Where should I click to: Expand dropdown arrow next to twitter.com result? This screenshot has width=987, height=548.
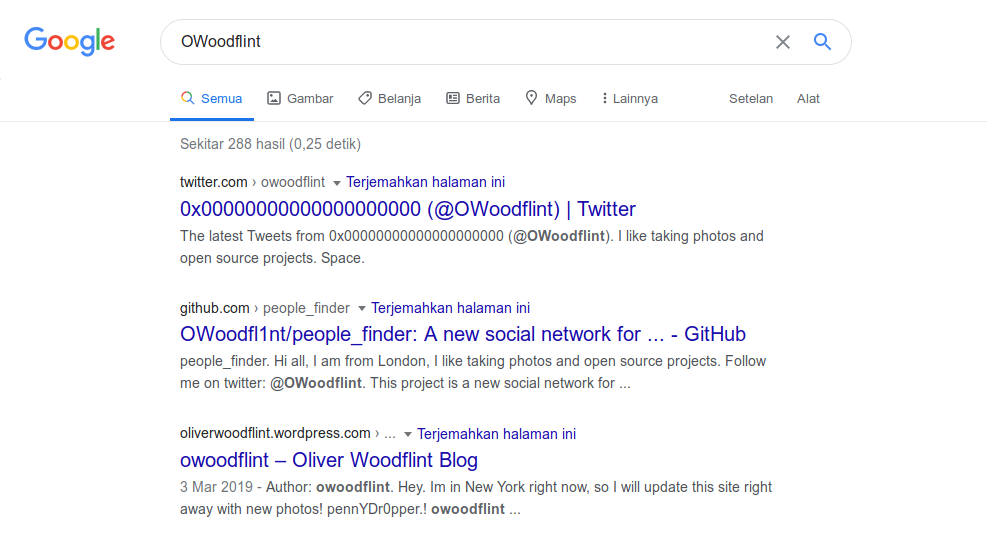pyautogui.click(x=337, y=183)
